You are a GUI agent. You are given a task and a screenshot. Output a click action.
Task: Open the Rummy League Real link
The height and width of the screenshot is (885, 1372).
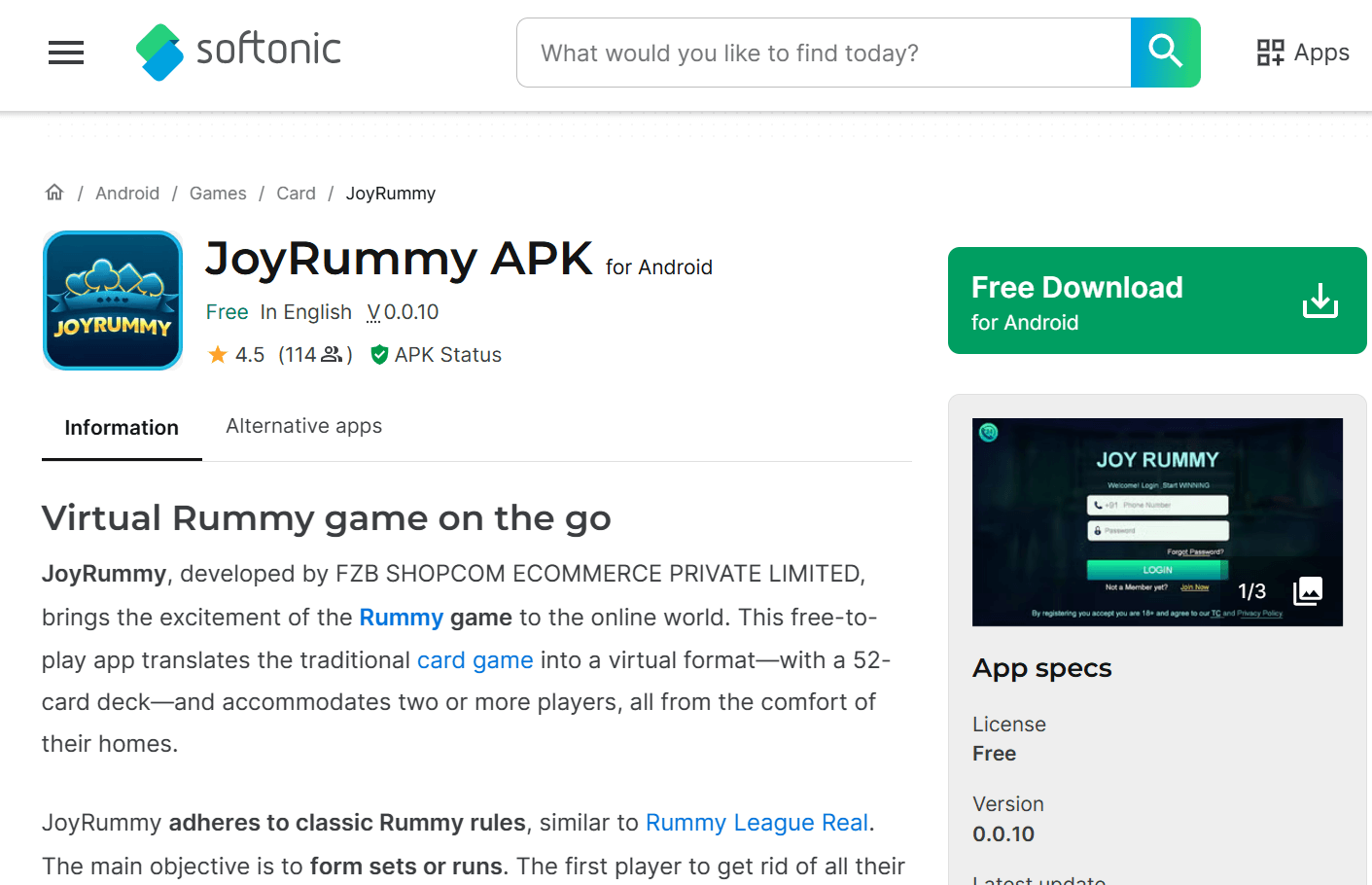756,823
